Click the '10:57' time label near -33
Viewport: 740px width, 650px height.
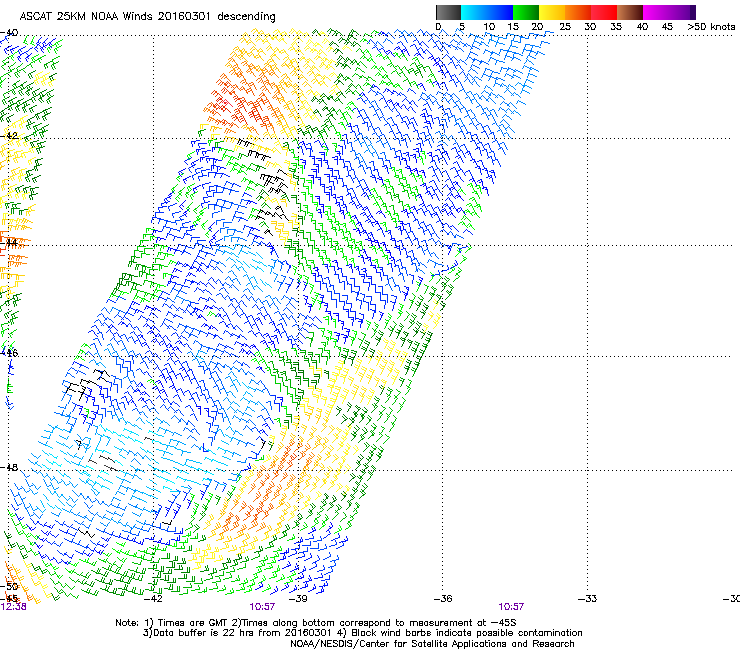coord(512,607)
